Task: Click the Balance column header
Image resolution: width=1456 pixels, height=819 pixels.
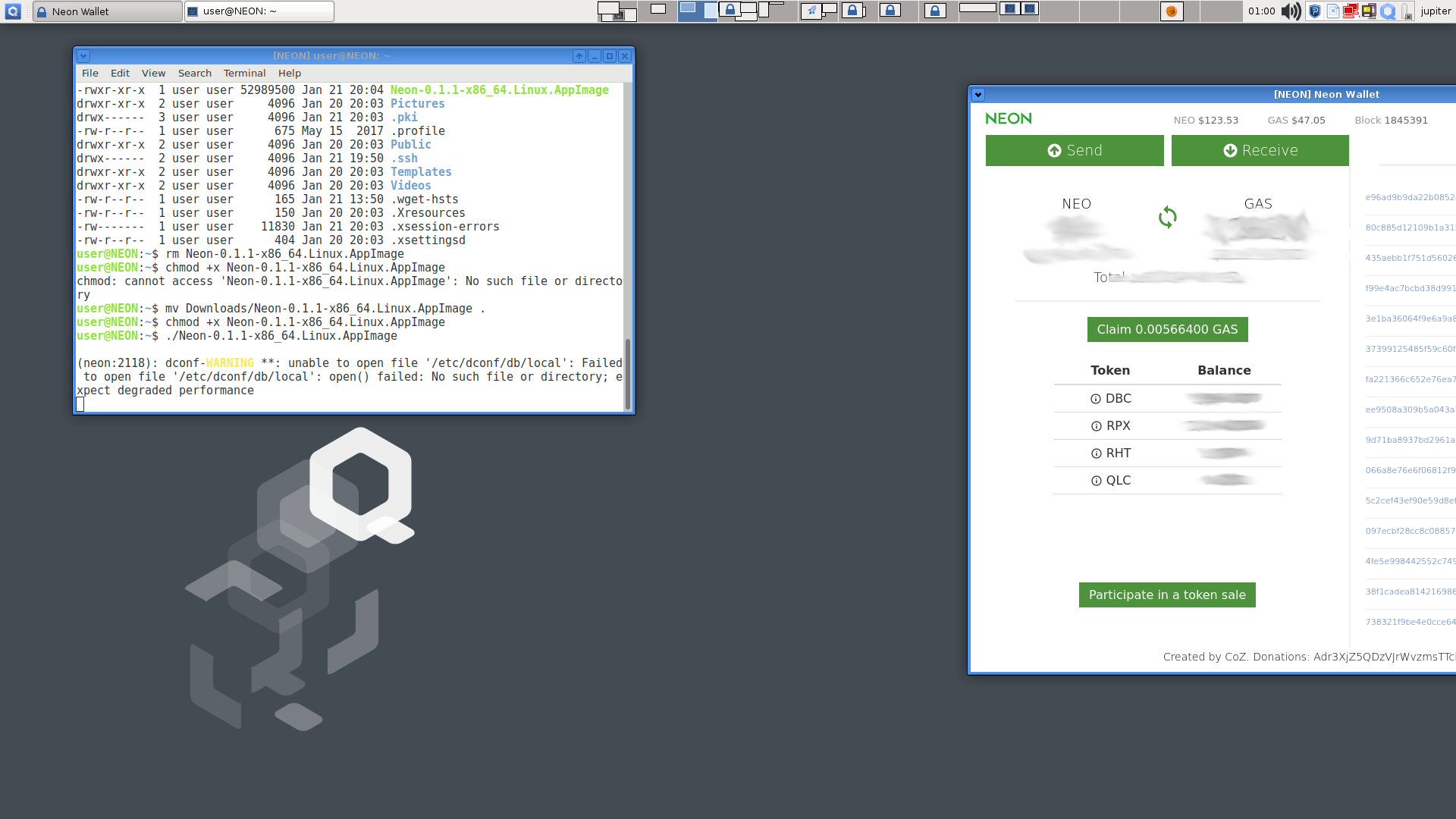Action: [1224, 370]
